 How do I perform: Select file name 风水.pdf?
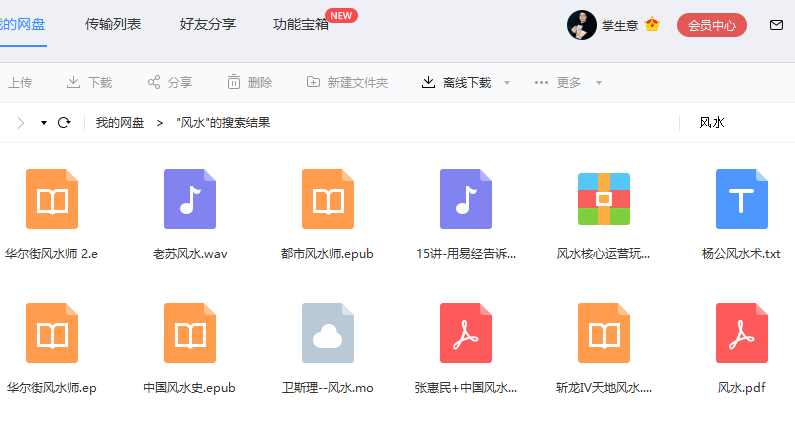[741, 388]
